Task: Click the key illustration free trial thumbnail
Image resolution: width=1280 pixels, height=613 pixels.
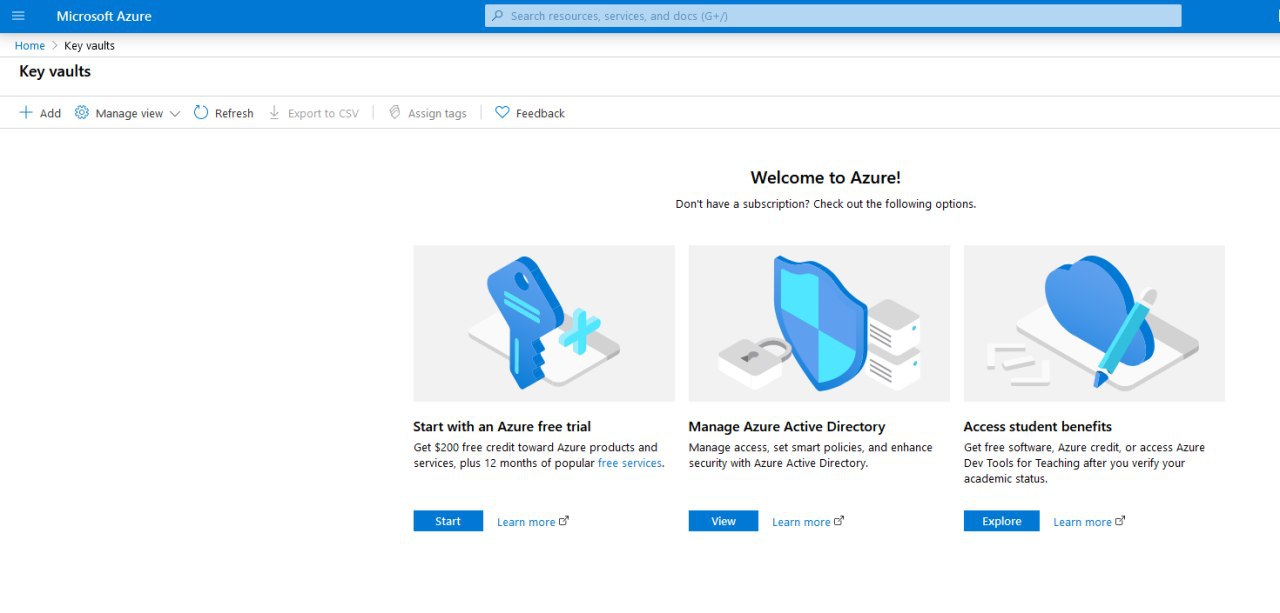Action: [544, 323]
